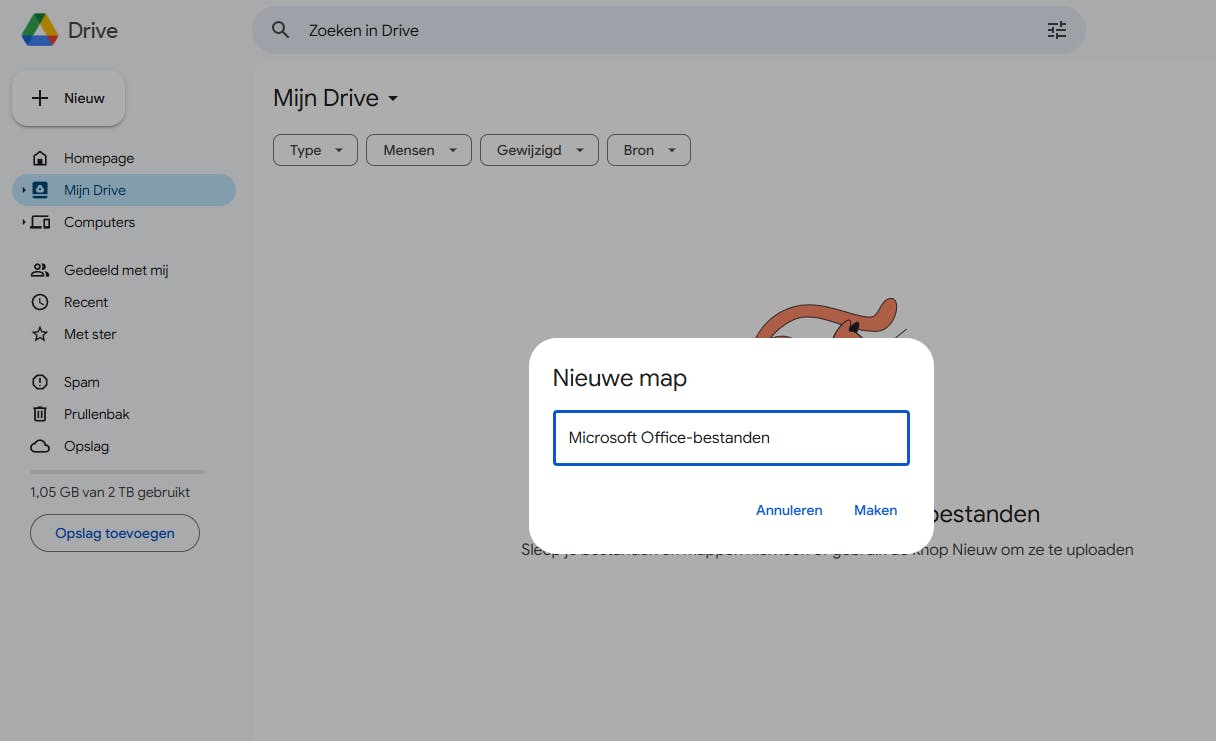Expand the Mijn Drive tree arrow

pyautogui.click(x=24, y=190)
